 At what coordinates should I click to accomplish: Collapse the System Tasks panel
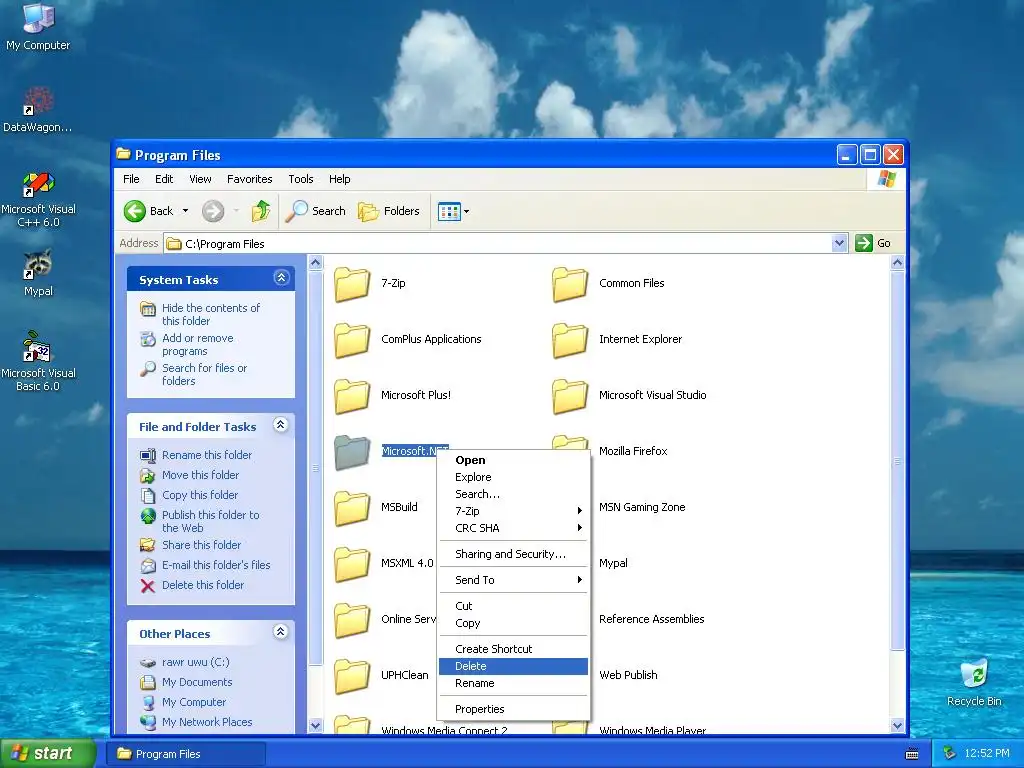[281, 278]
